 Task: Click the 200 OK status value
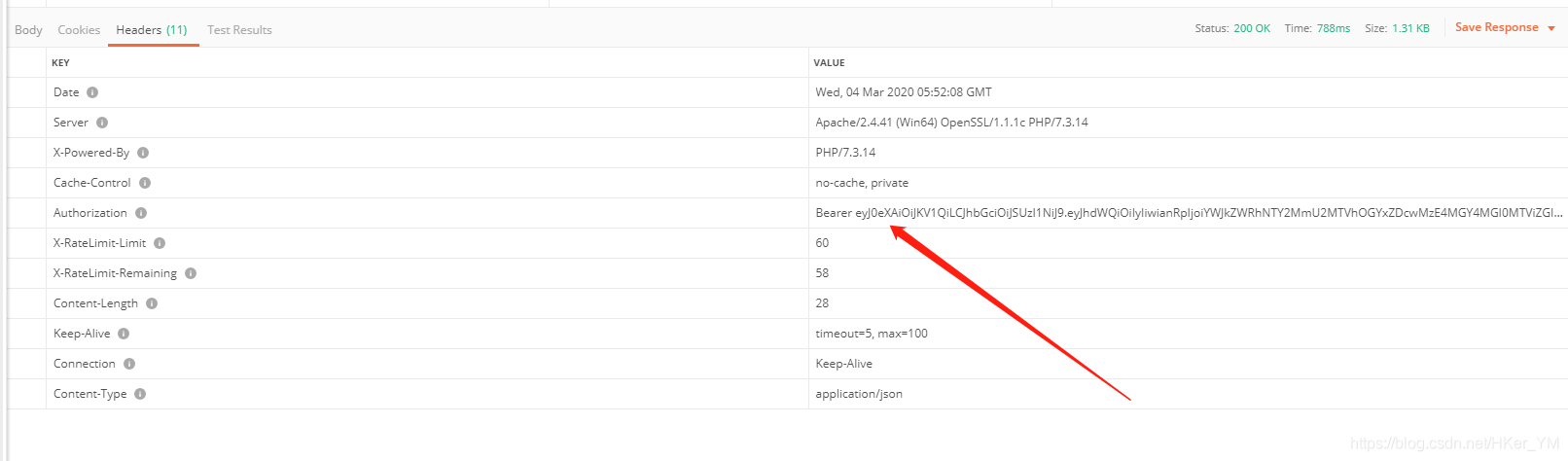(1252, 28)
